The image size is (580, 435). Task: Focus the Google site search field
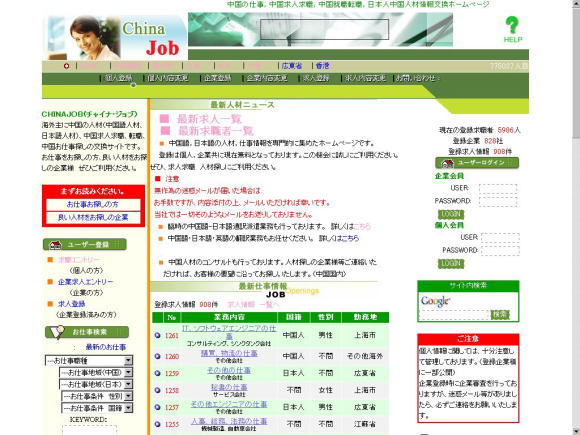(455, 315)
